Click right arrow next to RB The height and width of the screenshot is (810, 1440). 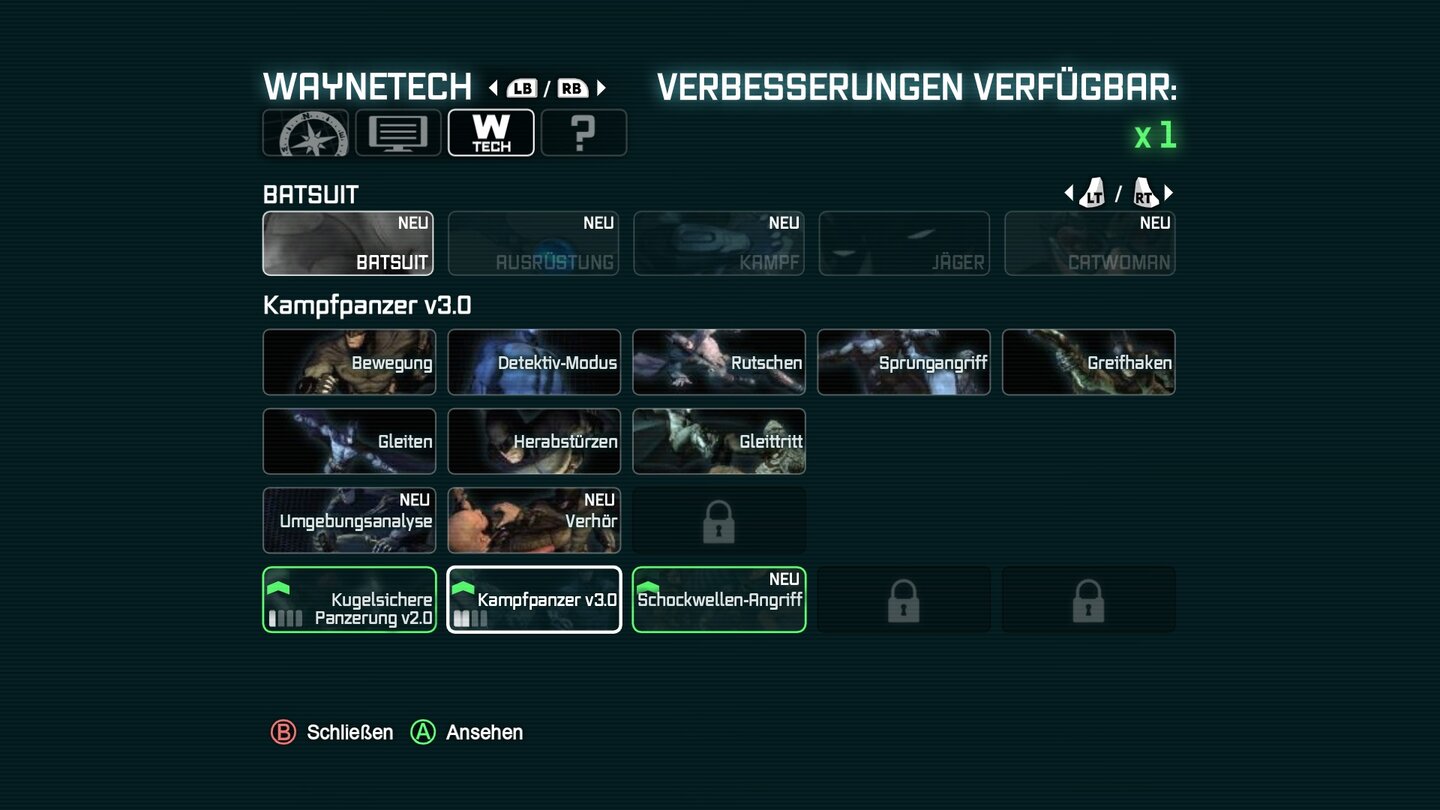[601, 88]
